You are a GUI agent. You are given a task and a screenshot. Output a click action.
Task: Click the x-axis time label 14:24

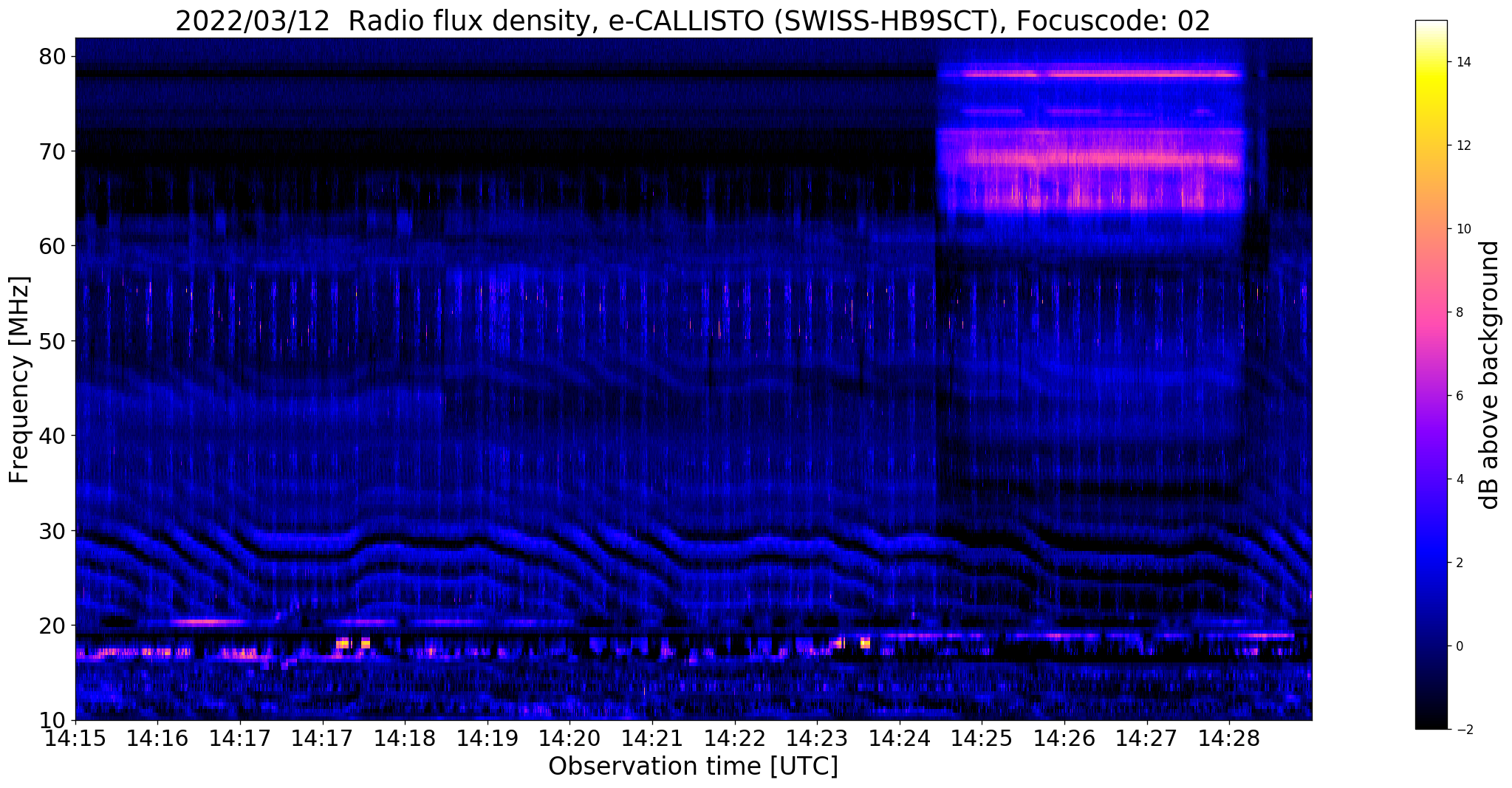tap(900, 739)
